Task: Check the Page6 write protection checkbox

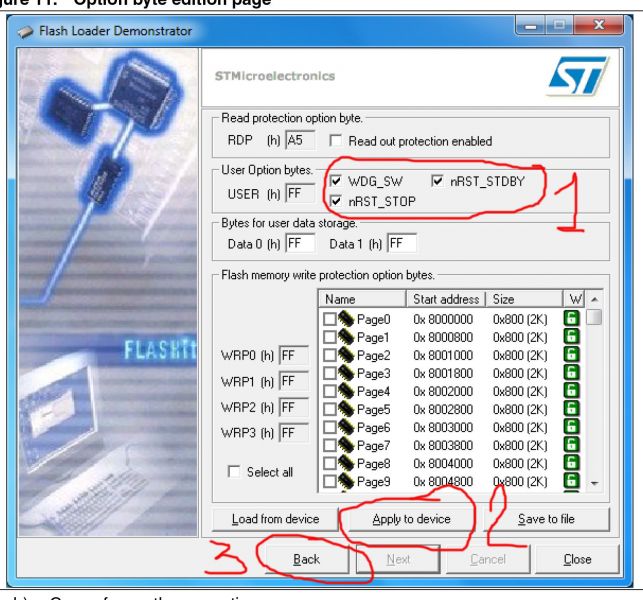Action: (x=330, y=427)
